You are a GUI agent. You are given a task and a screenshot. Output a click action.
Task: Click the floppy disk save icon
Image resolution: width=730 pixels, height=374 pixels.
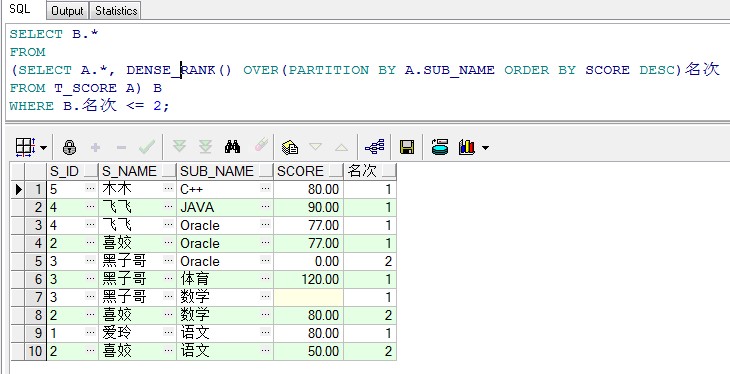(x=407, y=148)
